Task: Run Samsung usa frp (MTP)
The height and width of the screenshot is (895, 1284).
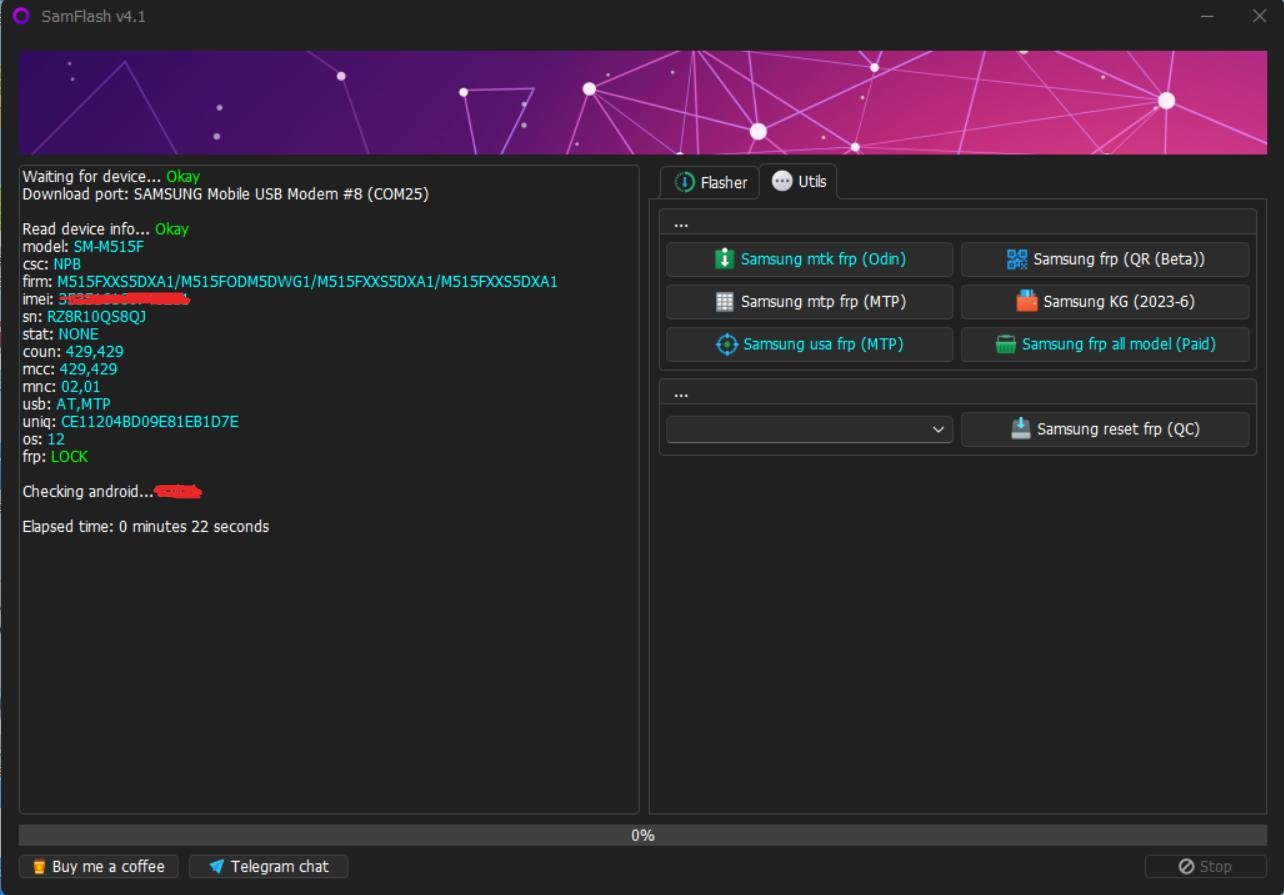Action: tap(809, 344)
